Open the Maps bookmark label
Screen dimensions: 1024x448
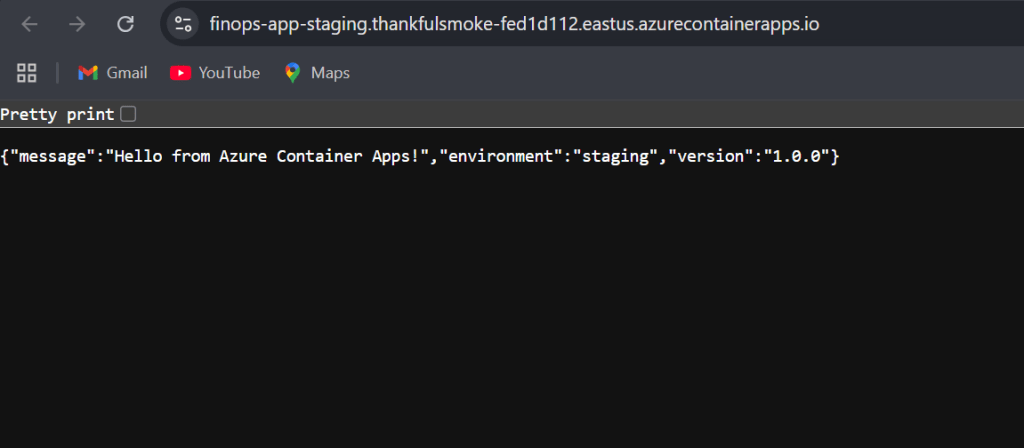tap(330, 72)
